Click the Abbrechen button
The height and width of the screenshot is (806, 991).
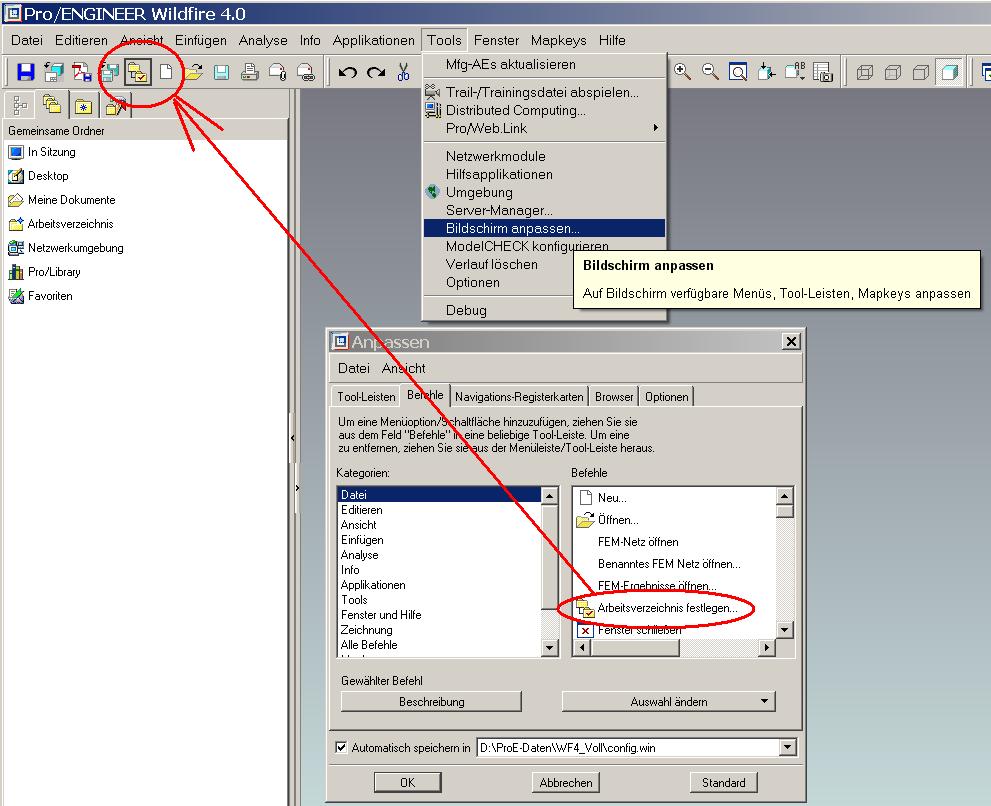point(566,783)
